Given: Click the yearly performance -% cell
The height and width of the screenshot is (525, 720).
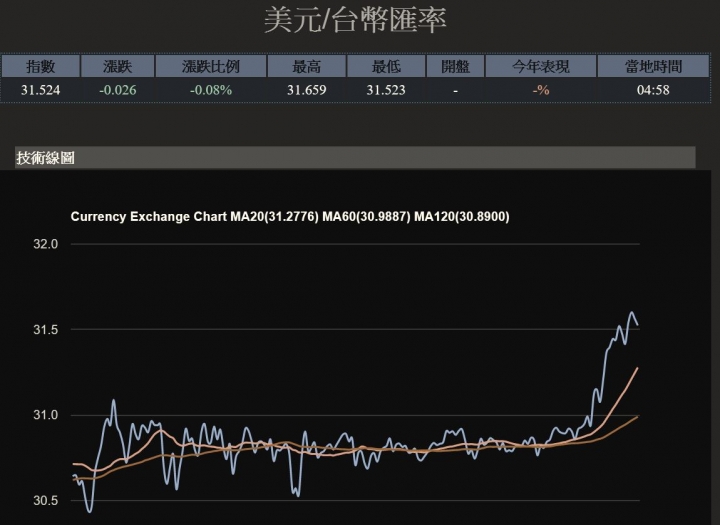Looking at the screenshot, I should 540,90.
